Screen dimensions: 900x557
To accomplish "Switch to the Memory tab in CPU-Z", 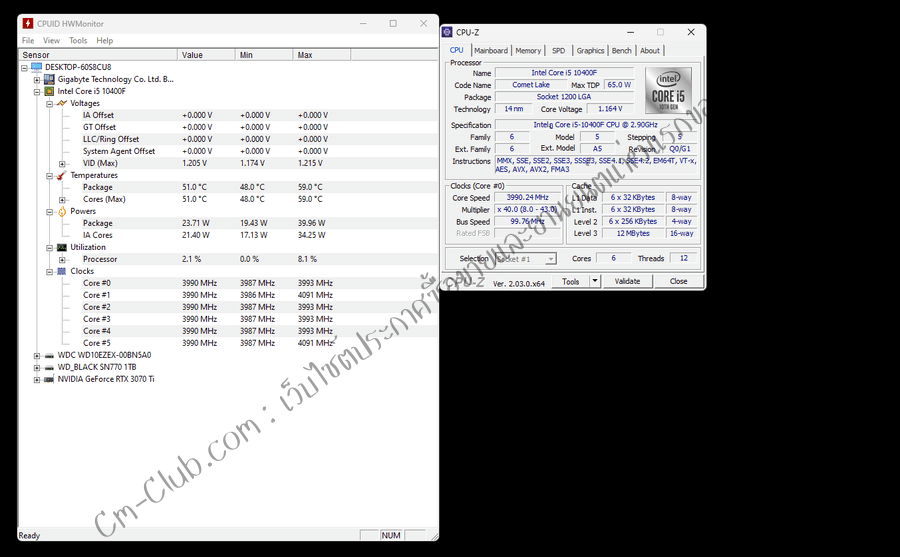I will [x=528, y=51].
